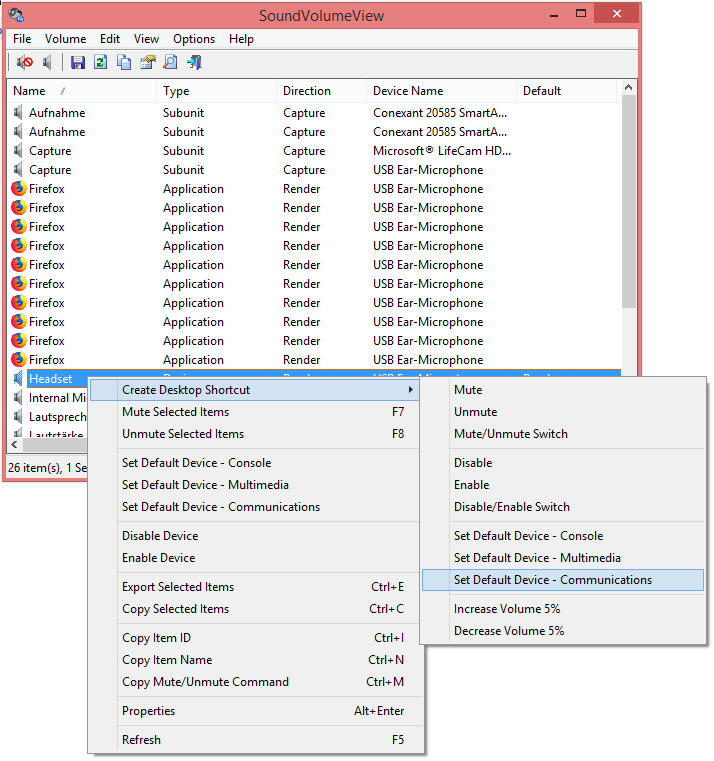Screen dimensions: 714x761
Task: Open the Options menu
Action: pyautogui.click(x=194, y=39)
